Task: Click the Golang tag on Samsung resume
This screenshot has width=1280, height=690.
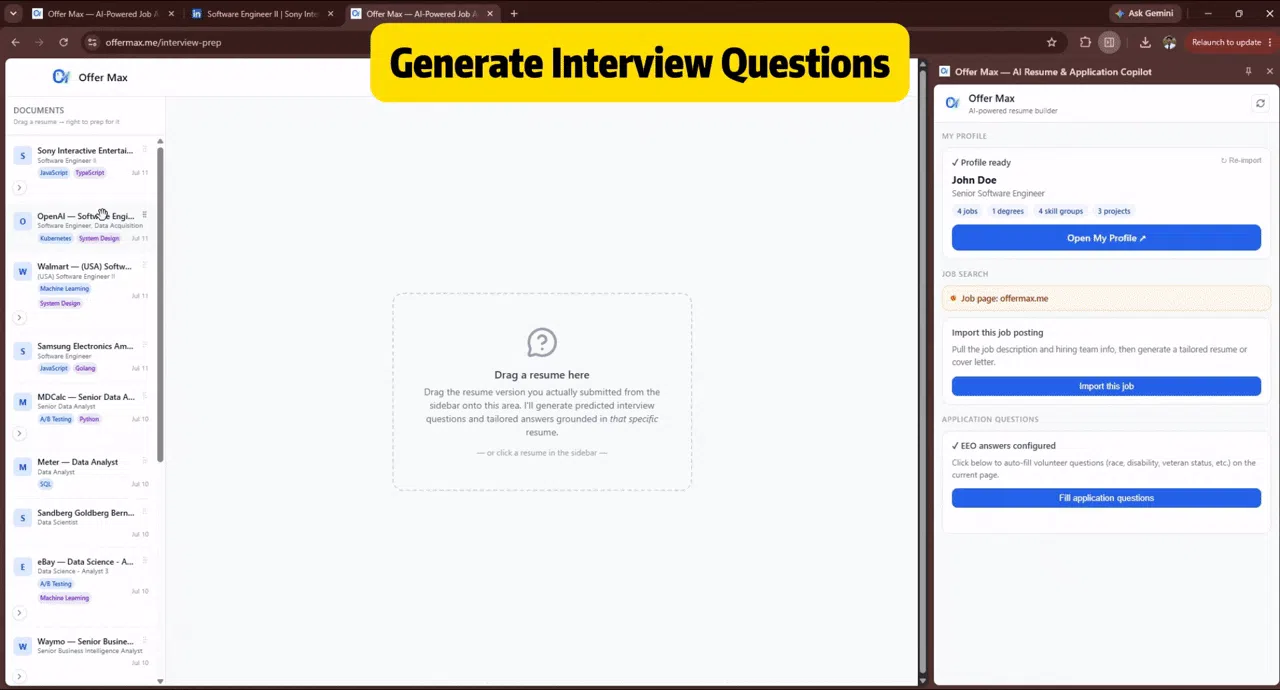Action: click(x=85, y=368)
